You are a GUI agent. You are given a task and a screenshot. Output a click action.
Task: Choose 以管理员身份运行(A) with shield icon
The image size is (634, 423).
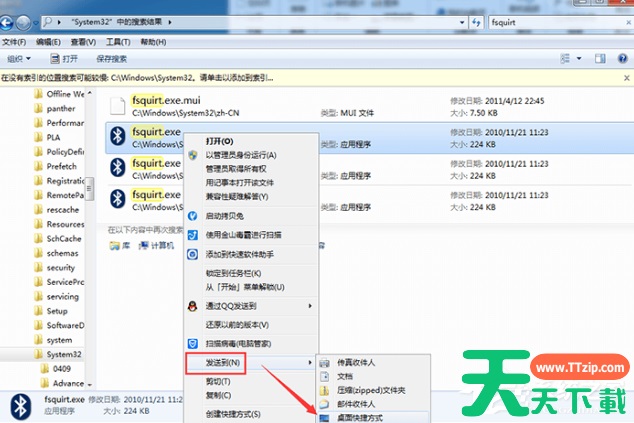click(241, 155)
